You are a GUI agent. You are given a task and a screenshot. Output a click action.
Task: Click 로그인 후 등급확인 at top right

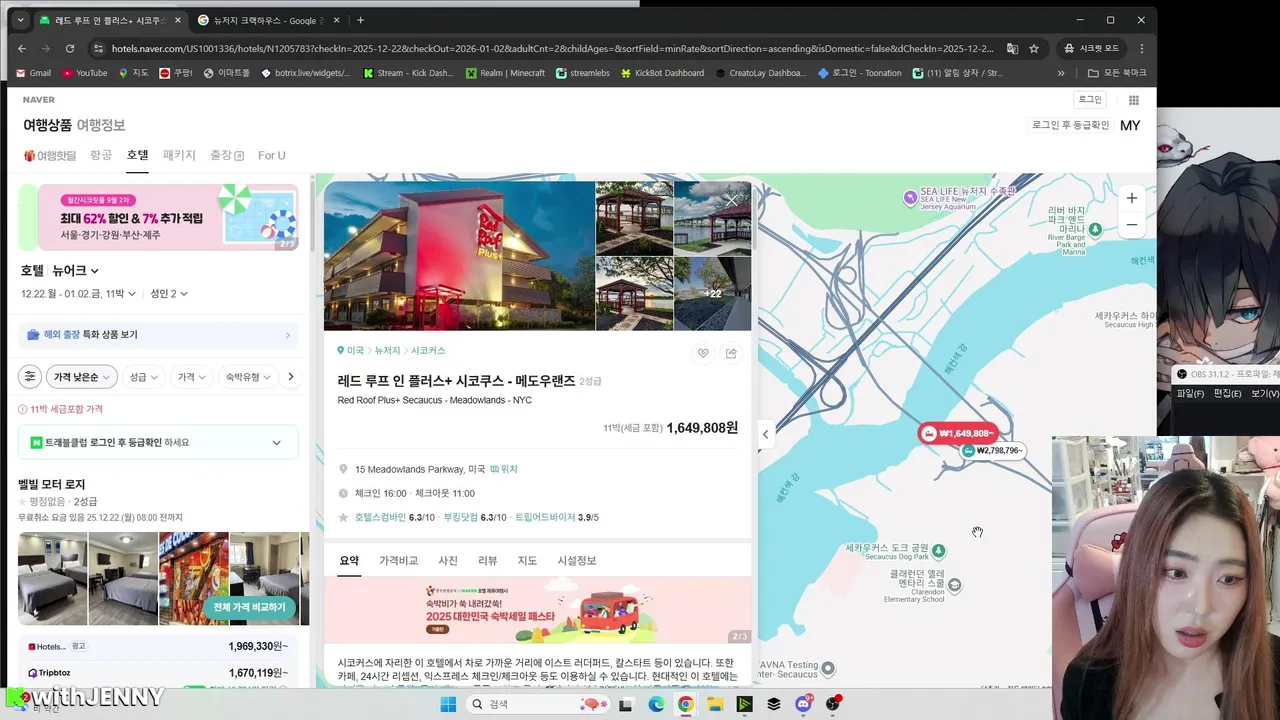[1071, 125]
